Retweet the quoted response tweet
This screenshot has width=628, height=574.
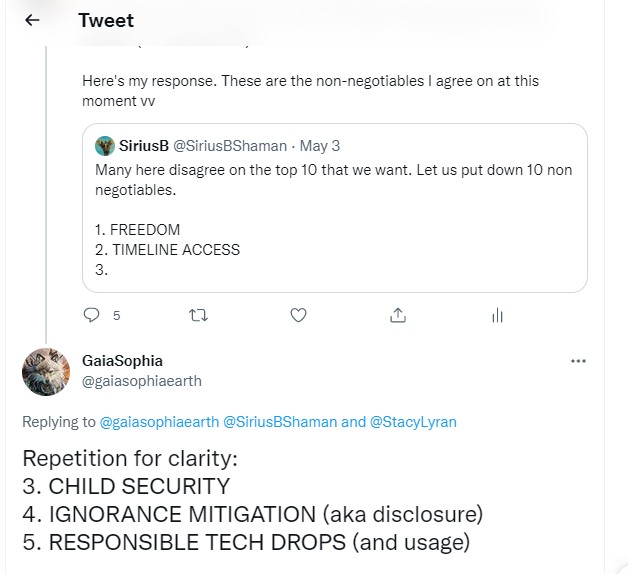click(x=198, y=315)
